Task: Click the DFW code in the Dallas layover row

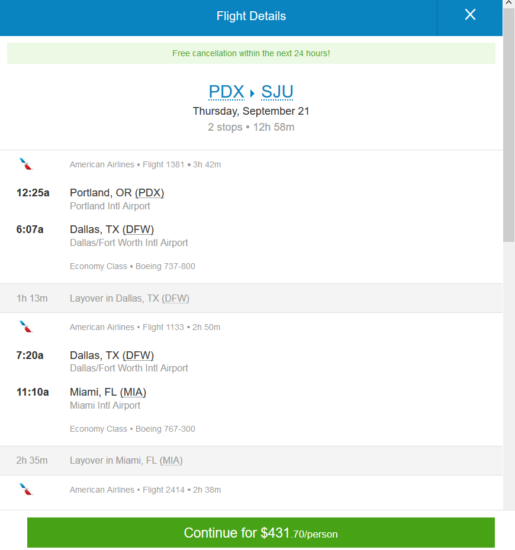Action: (x=175, y=299)
